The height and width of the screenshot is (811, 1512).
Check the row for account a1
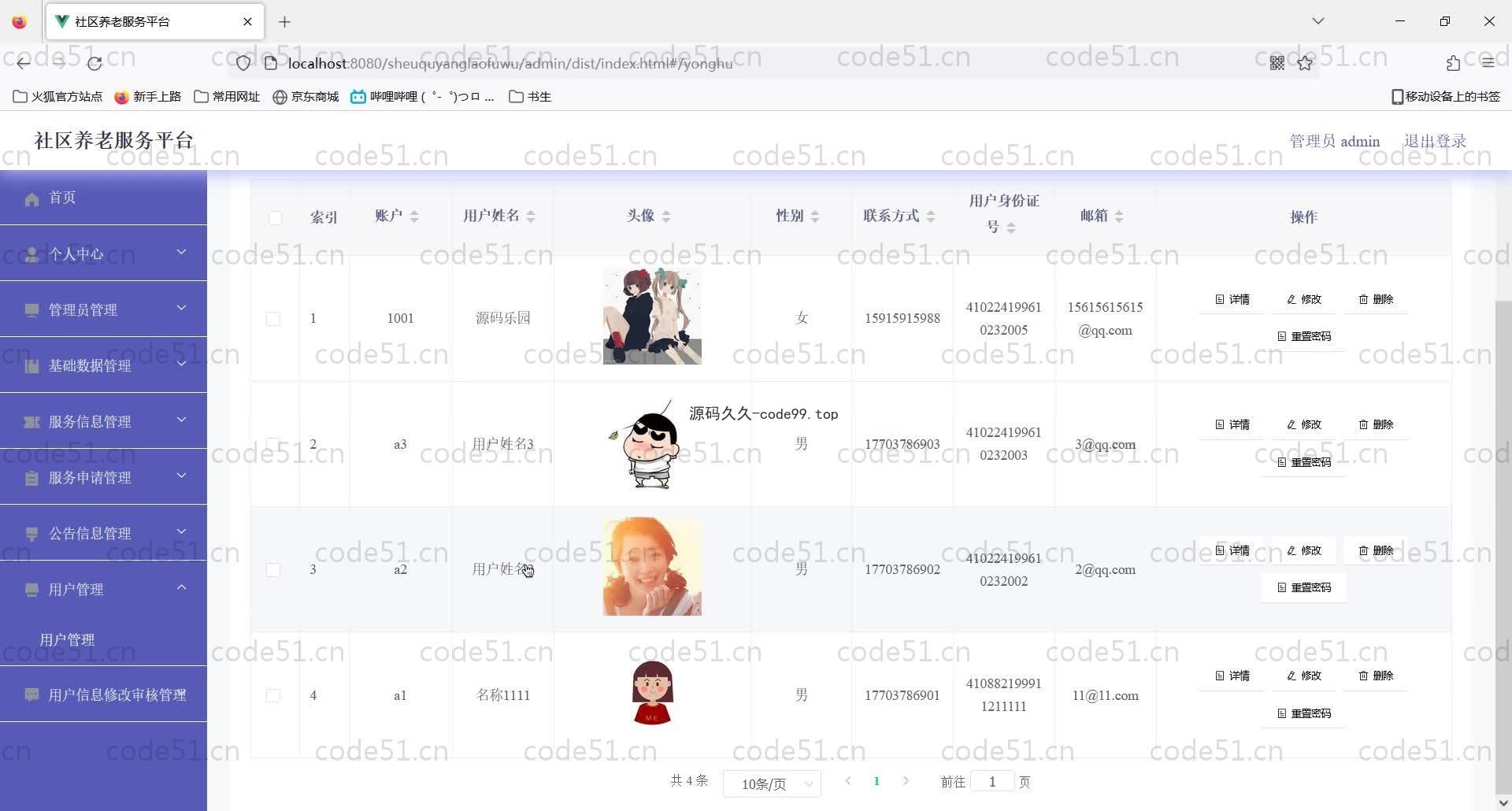tap(273, 695)
